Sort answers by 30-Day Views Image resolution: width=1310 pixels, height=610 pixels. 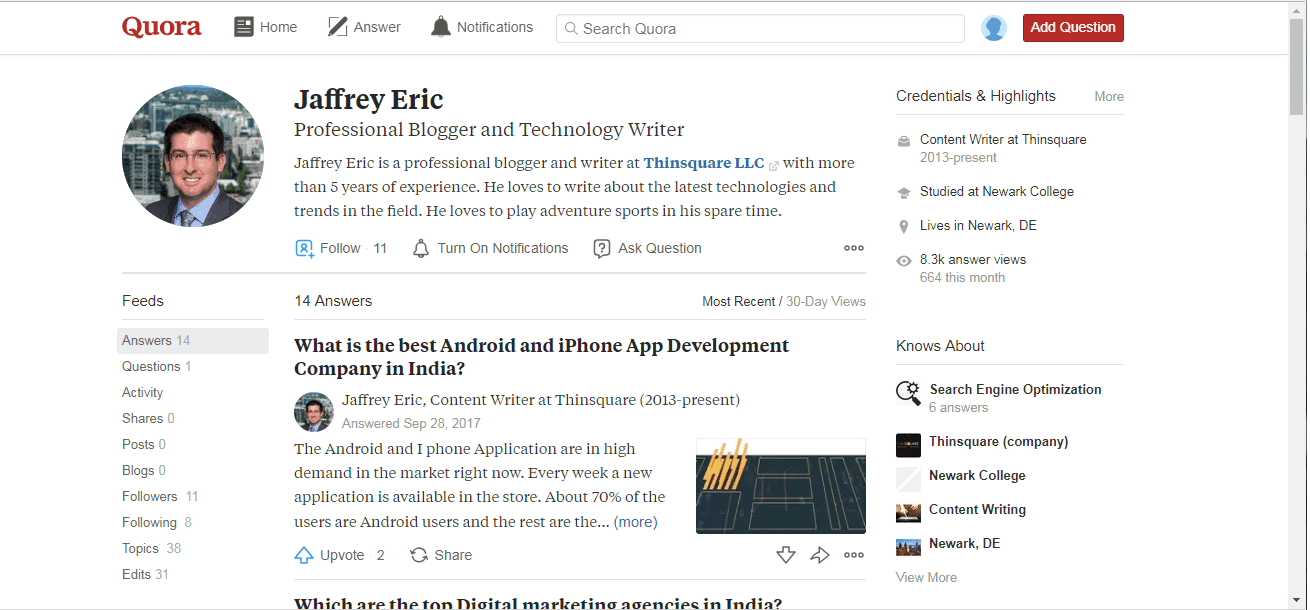pyautogui.click(x=826, y=301)
